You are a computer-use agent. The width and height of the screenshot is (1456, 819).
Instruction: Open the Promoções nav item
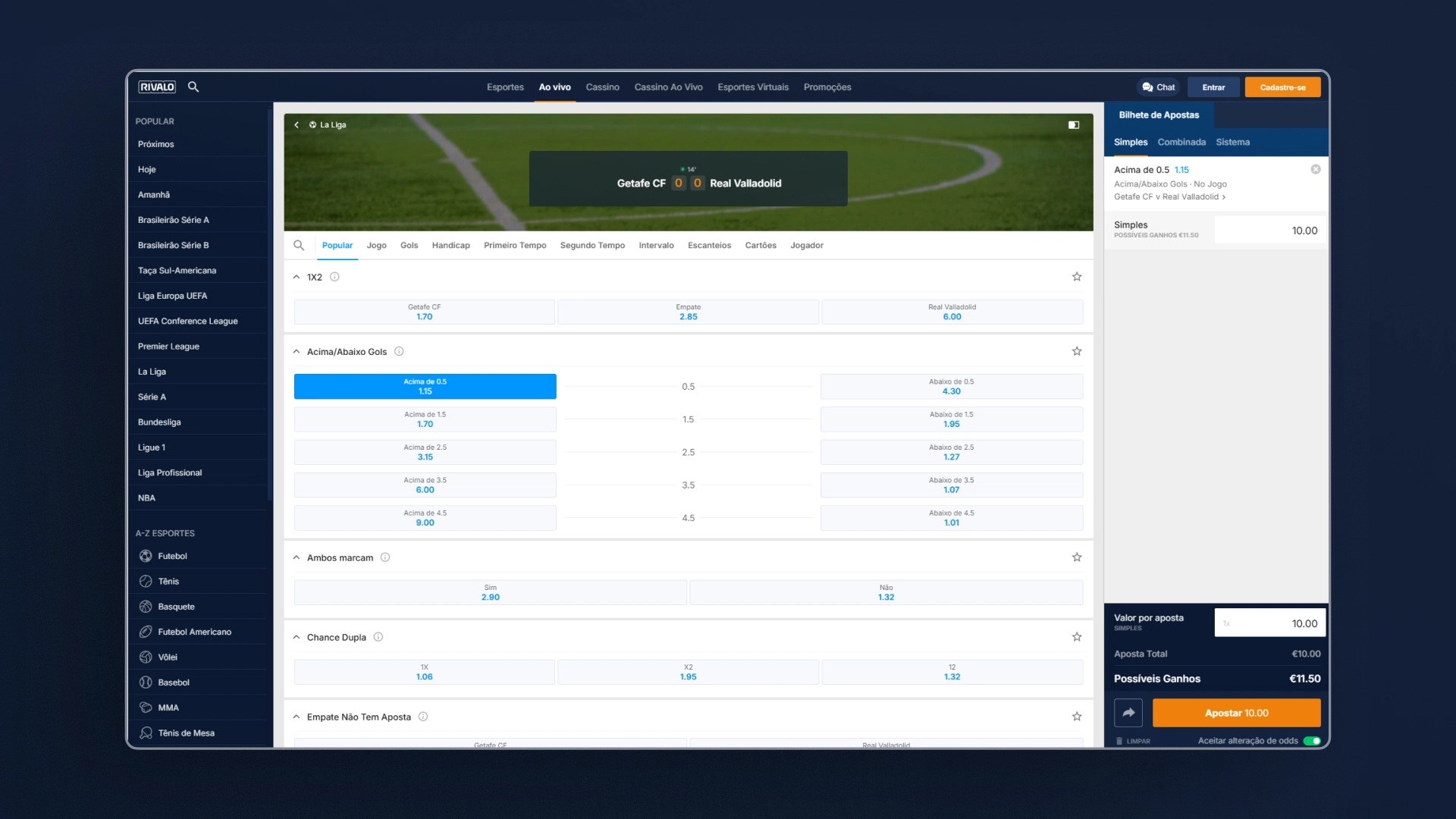[x=827, y=87]
